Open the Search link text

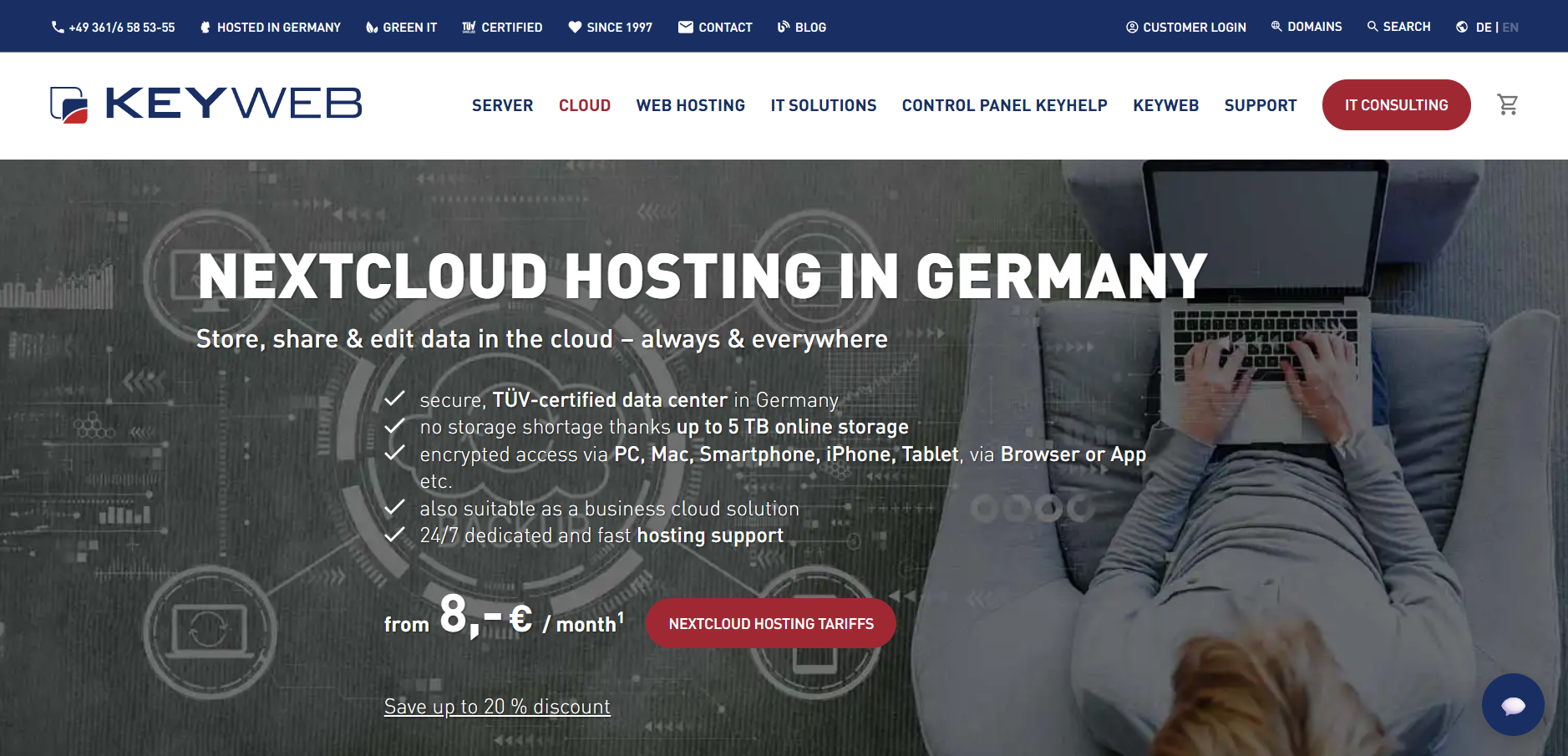click(1407, 27)
